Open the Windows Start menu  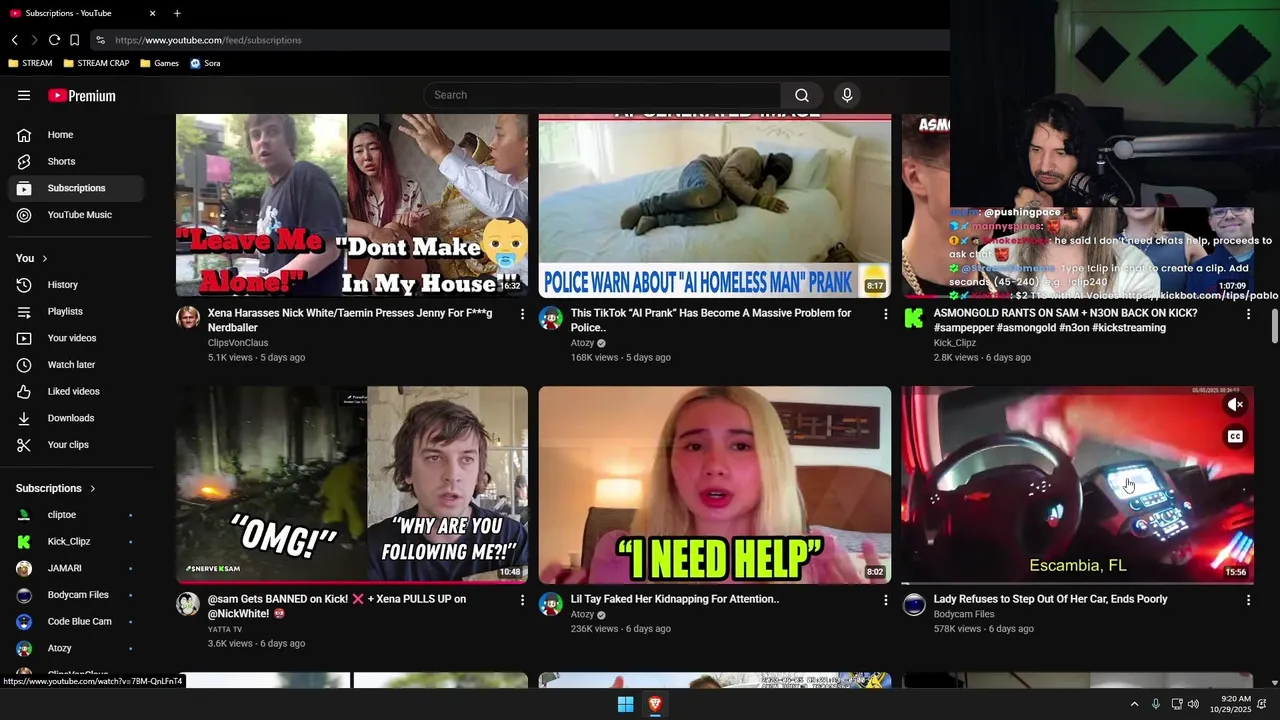(x=625, y=704)
